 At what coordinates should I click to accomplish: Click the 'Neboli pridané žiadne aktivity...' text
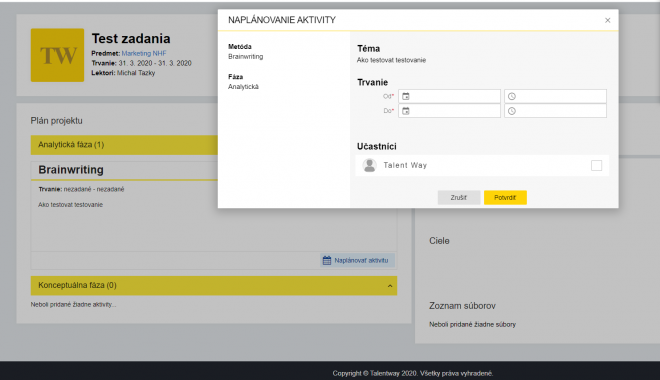pyautogui.click(x=73, y=304)
